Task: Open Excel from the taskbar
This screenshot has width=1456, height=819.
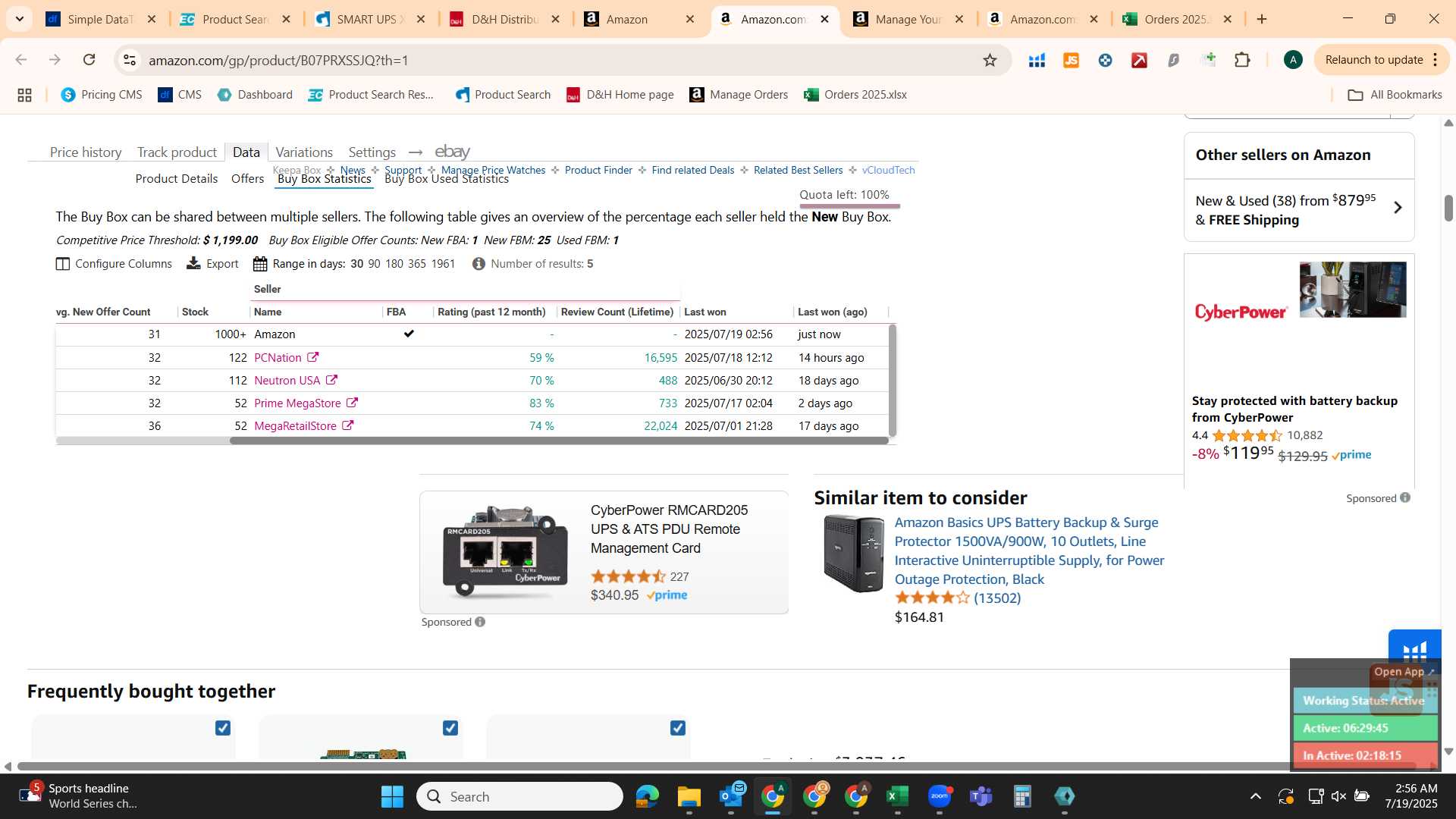Action: point(897,796)
